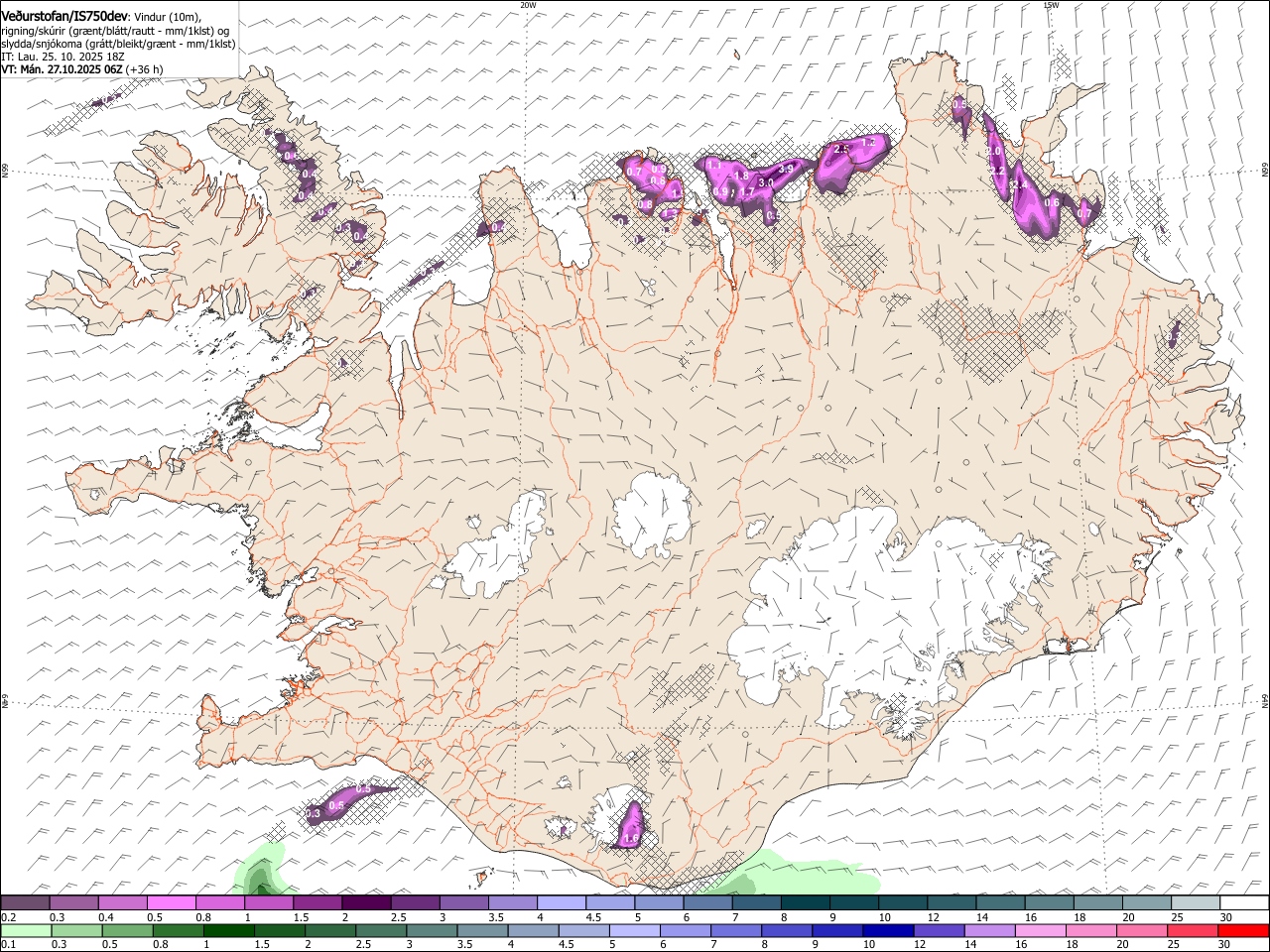Click the '3.0' snowfall value on the map
Screen dimensions: 1270x952
766,183
